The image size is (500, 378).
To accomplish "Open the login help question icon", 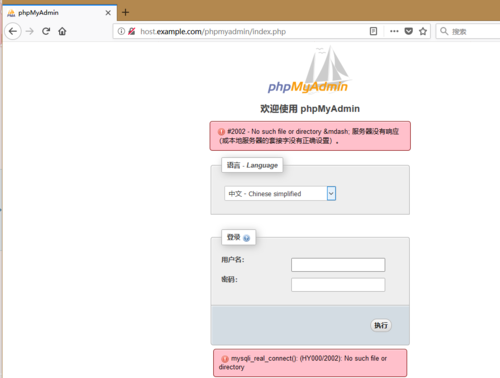I will [x=247, y=238].
